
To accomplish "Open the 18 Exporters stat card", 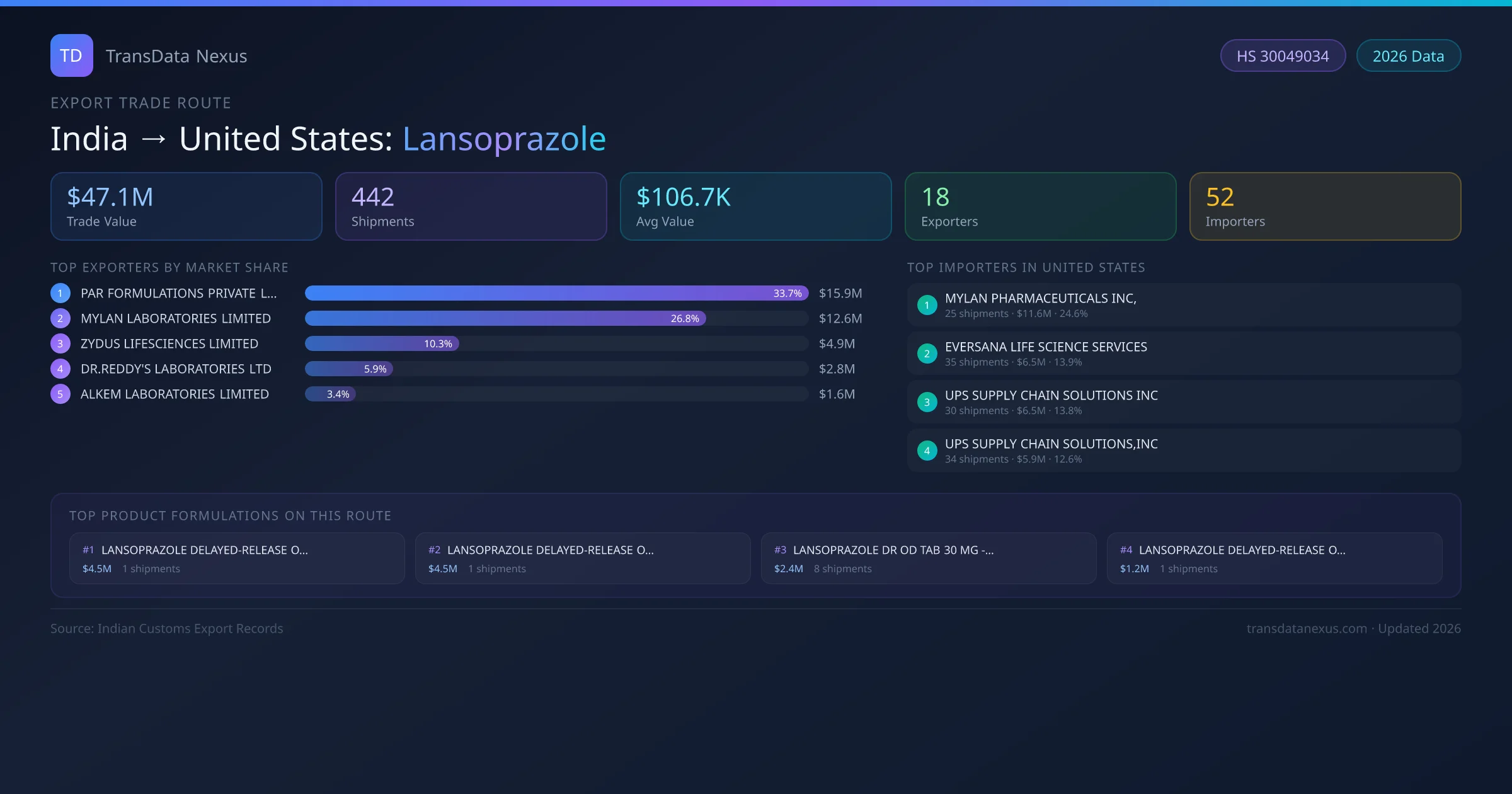I will [x=1040, y=206].
